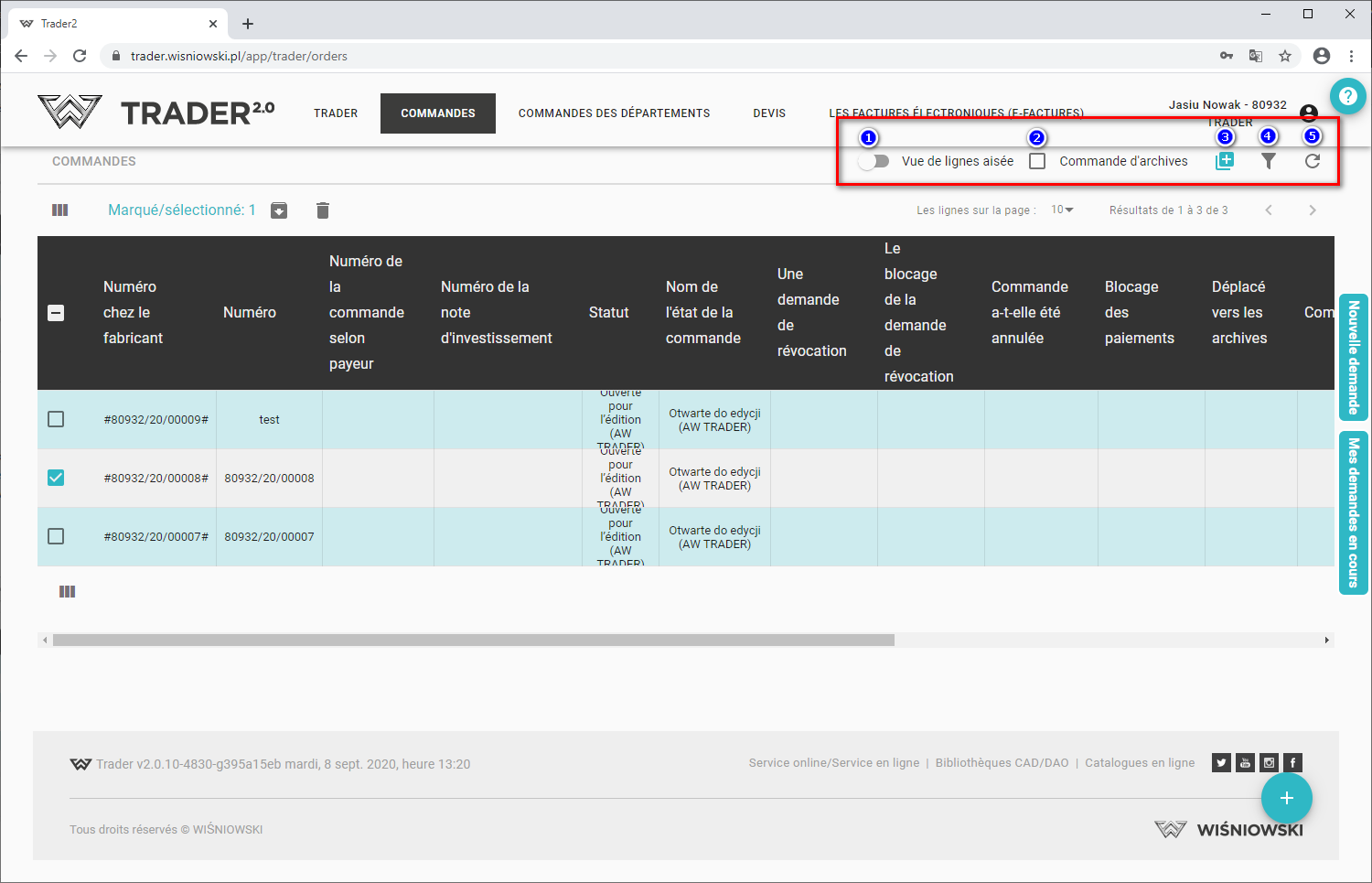Screen dimensions: 1372x883
Task: Open 'Commandes des départements' tab
Action: pyautogui.click(x=614, y=113)
